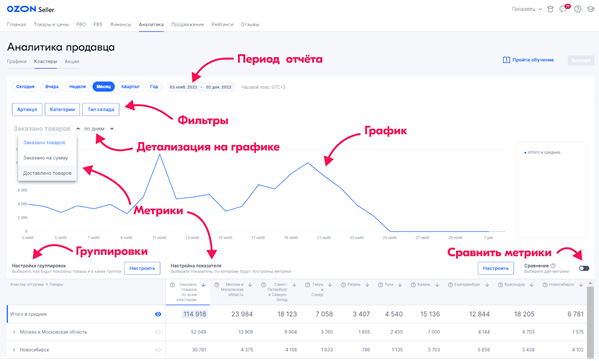Click the sort arrow in Новосибирск column header

(581, 285)
